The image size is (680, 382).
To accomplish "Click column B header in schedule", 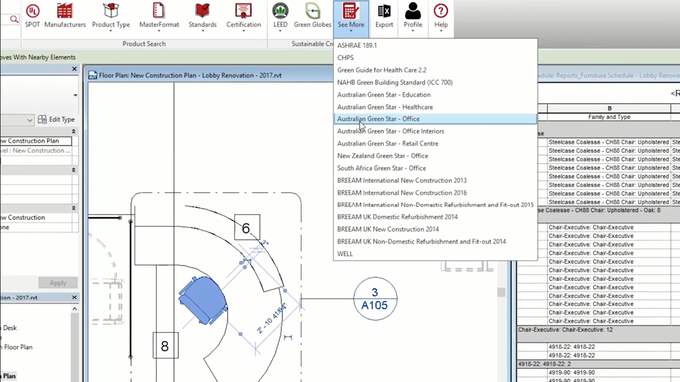I will [609, 108].
